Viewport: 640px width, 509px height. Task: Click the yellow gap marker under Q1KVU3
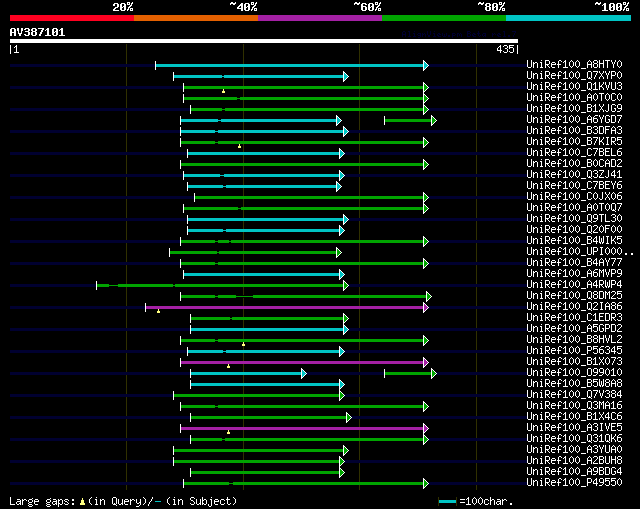pos(223,91)
